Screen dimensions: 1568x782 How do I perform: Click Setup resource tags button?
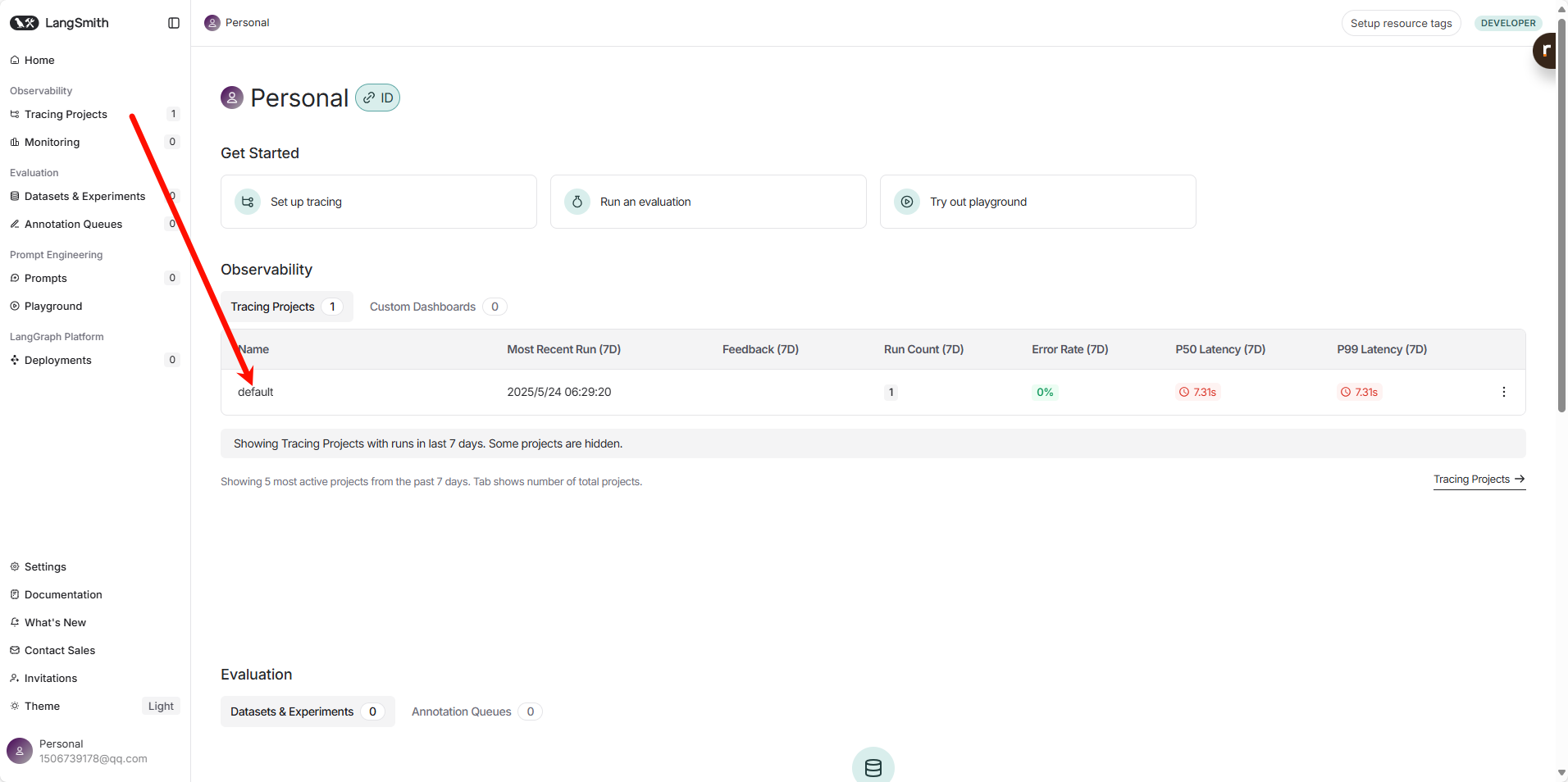pyautogui.click(x=1402, y=23)
